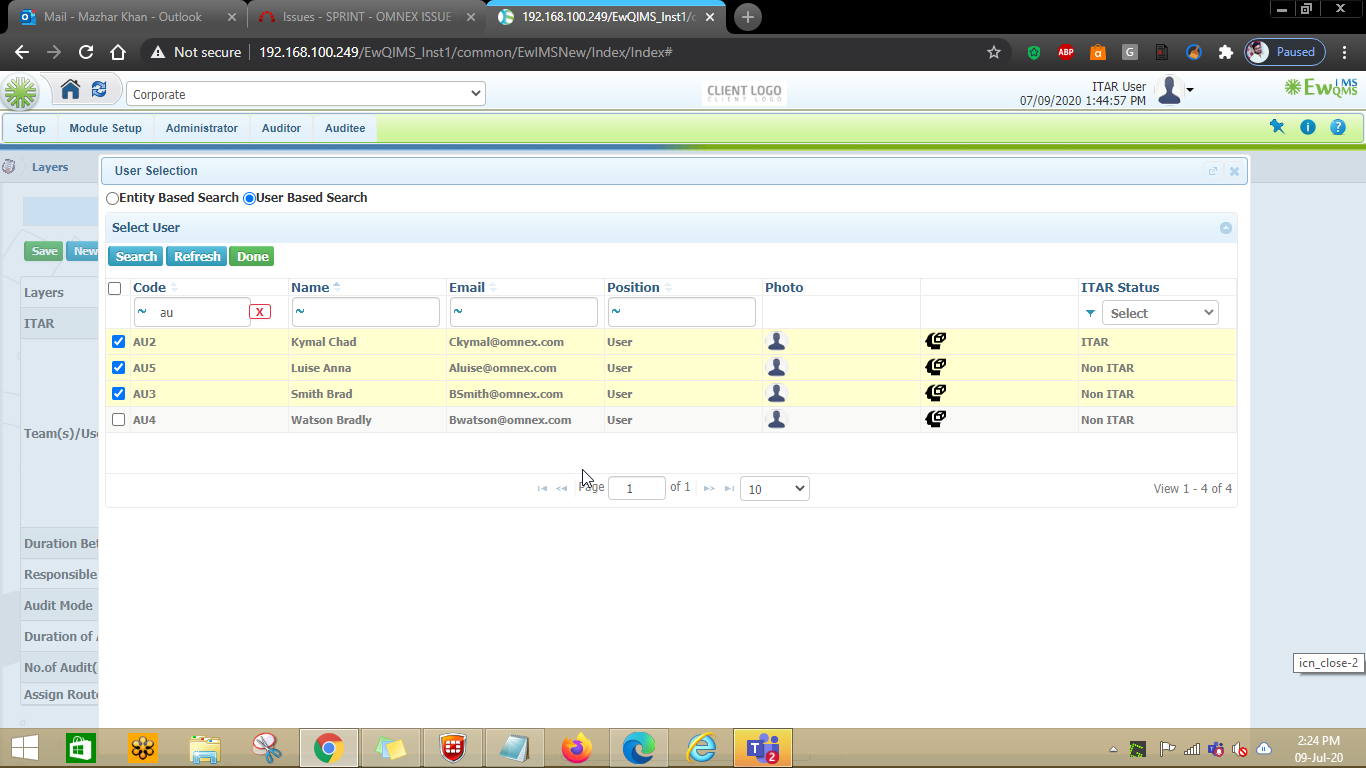Clear the Code filter with the red X
Screen dimensions: 1366x768
pos(260,312)
